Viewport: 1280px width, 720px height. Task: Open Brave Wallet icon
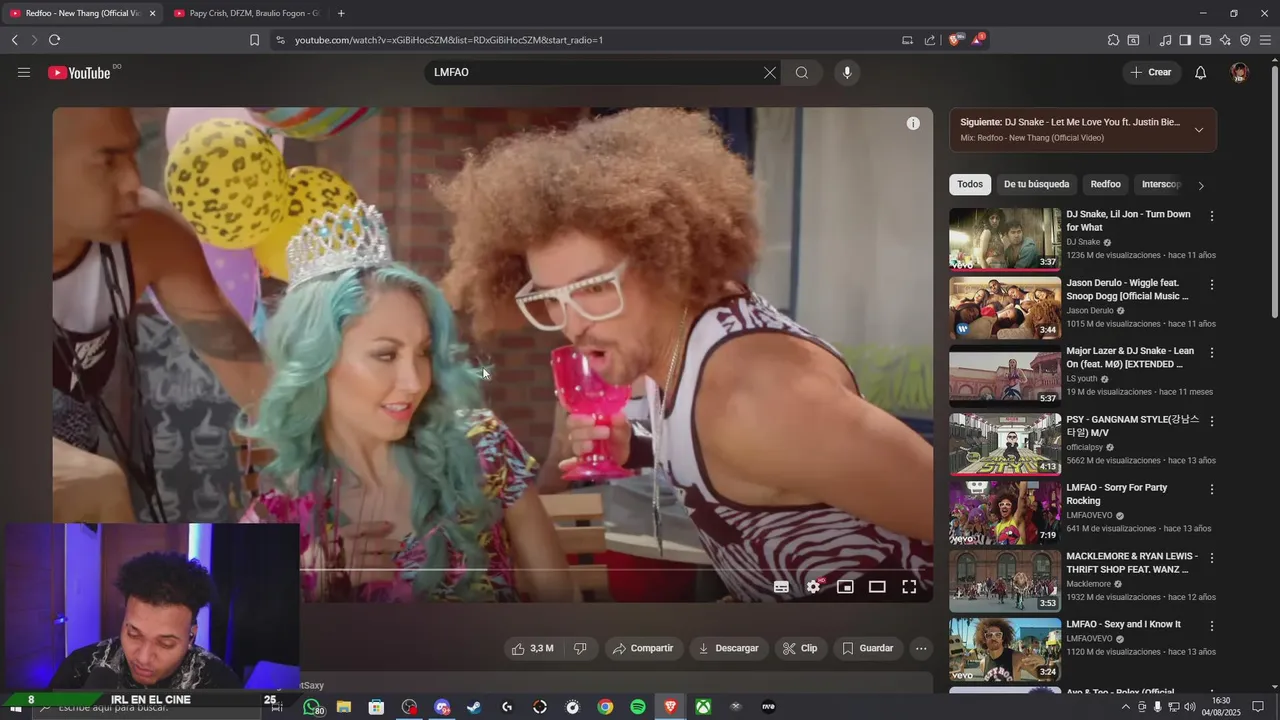click(1205, 40)
